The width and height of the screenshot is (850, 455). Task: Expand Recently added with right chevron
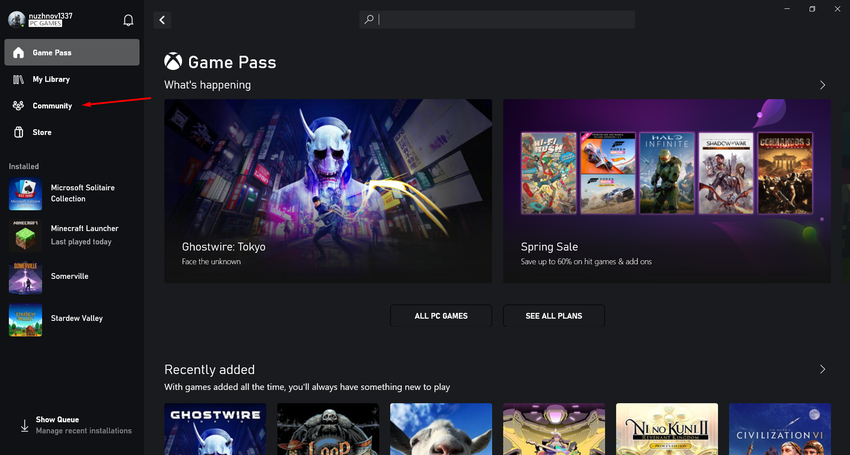coord(822,369)
